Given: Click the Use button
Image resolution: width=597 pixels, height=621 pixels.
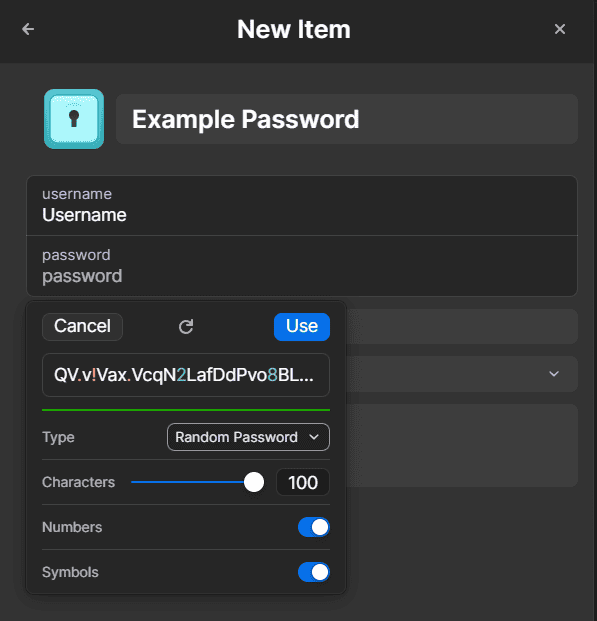Looking at the screenshot, I should click(x=302, y=327).
